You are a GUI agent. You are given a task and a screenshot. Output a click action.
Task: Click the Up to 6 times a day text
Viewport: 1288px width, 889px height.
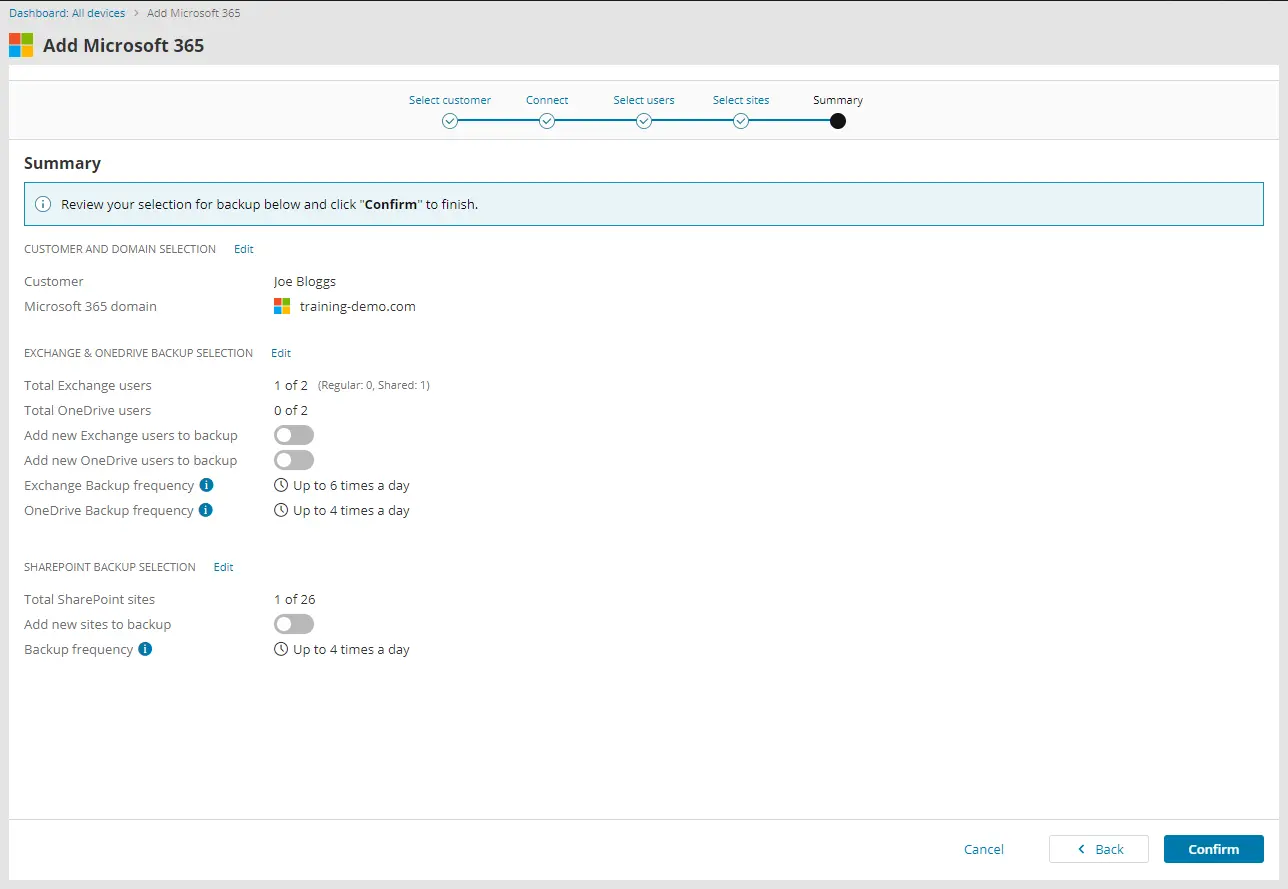coord(351,485)
